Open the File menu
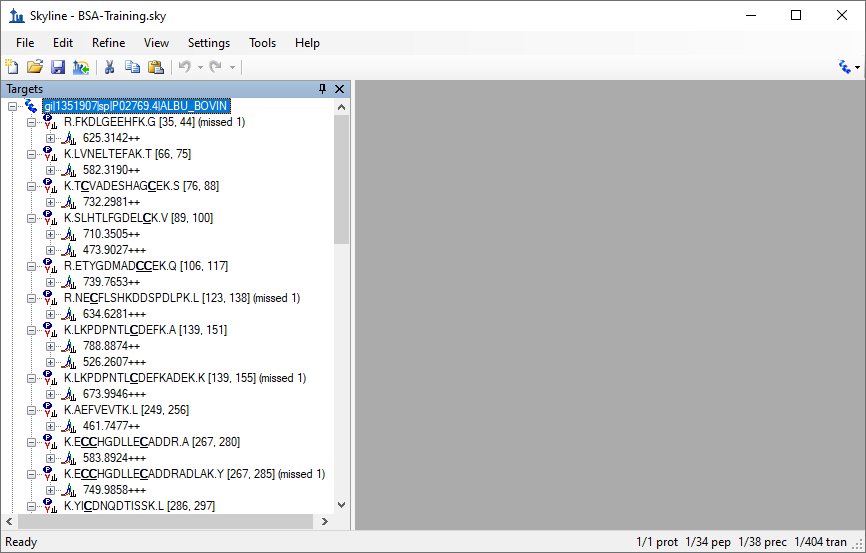This screenshot has height=553, width=866. (25, 43)
